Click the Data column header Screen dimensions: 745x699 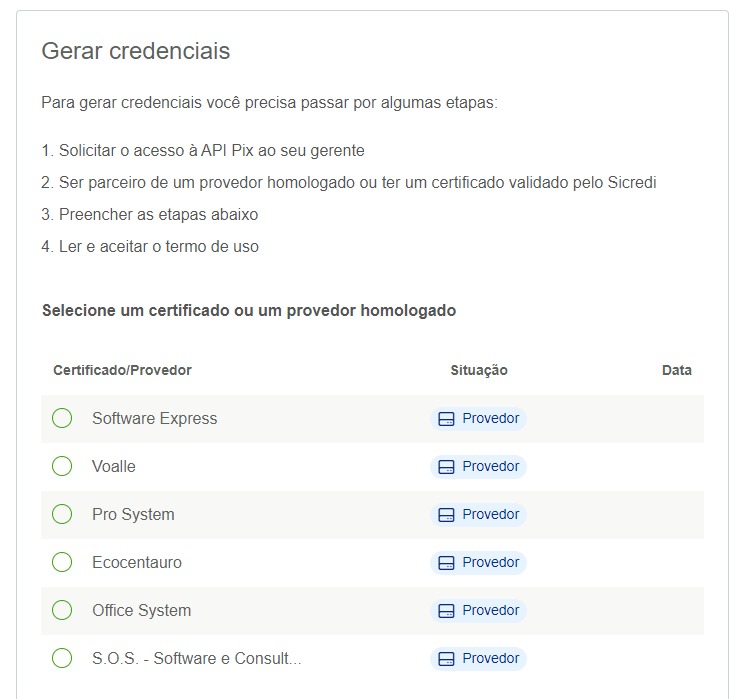pos(677,370)
